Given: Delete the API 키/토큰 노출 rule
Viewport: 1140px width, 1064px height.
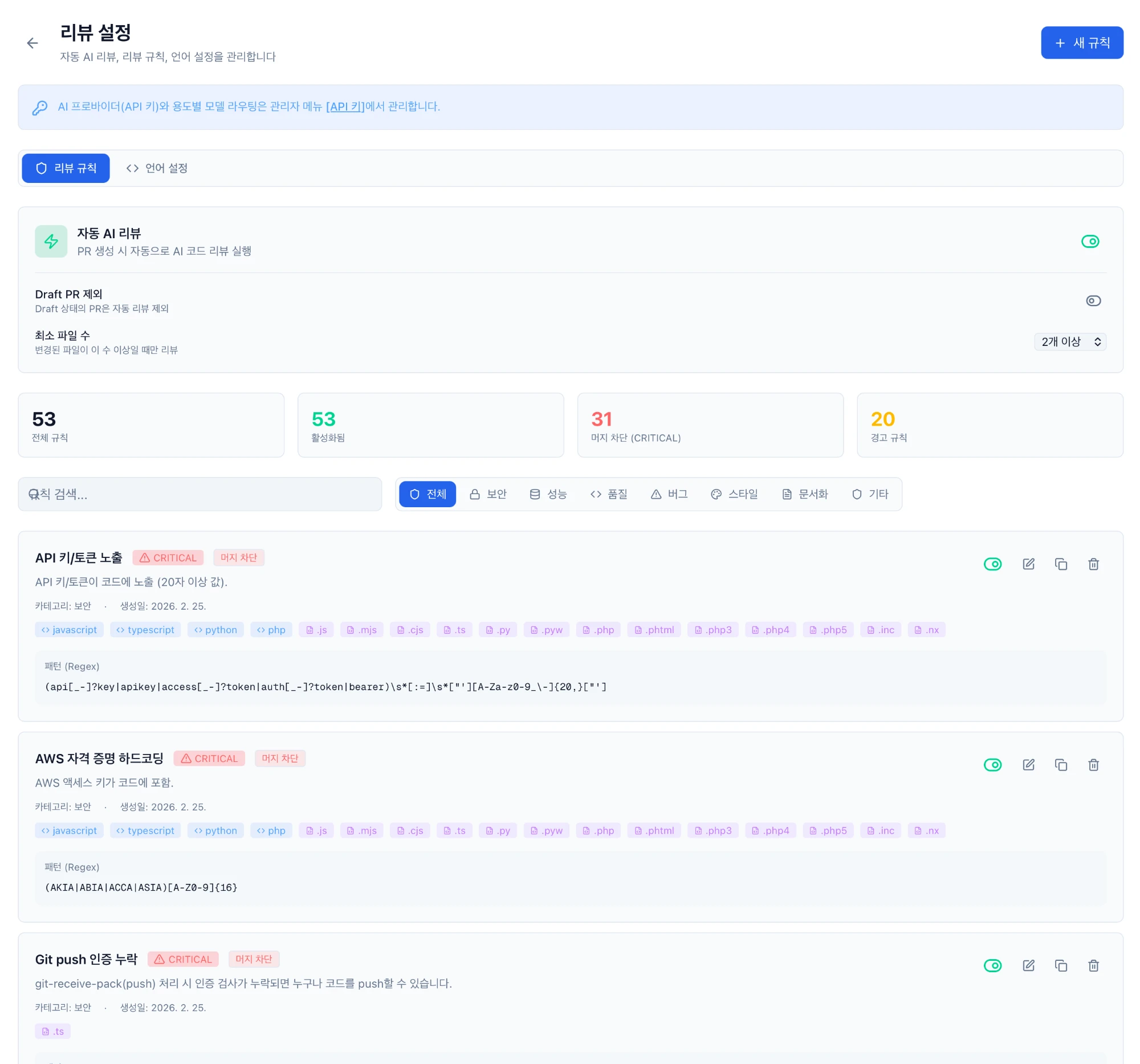Looking at the screenshot, I should click(1093, 564).
